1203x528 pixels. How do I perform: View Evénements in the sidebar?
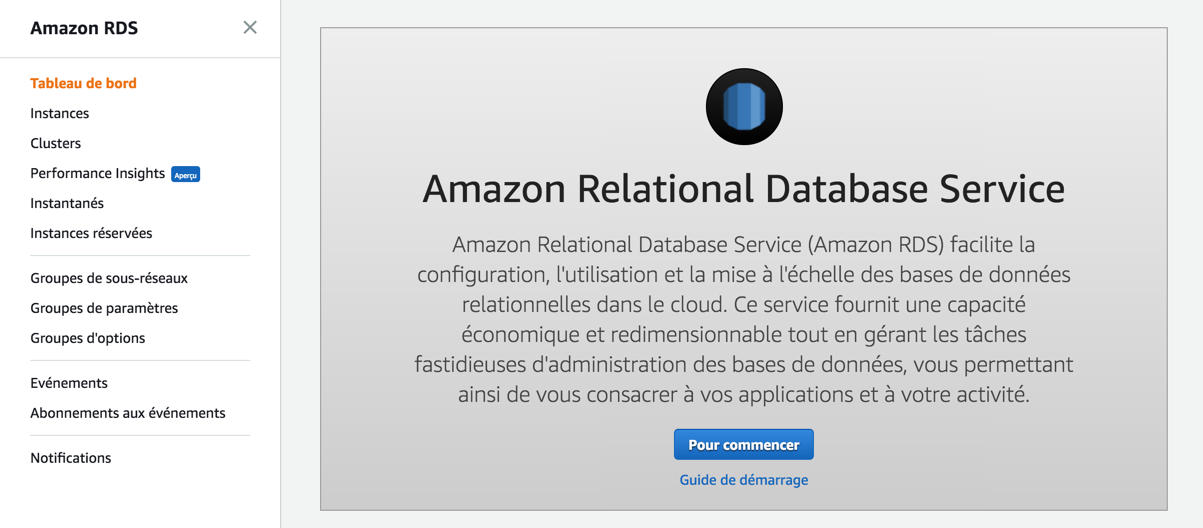point(69,383)
